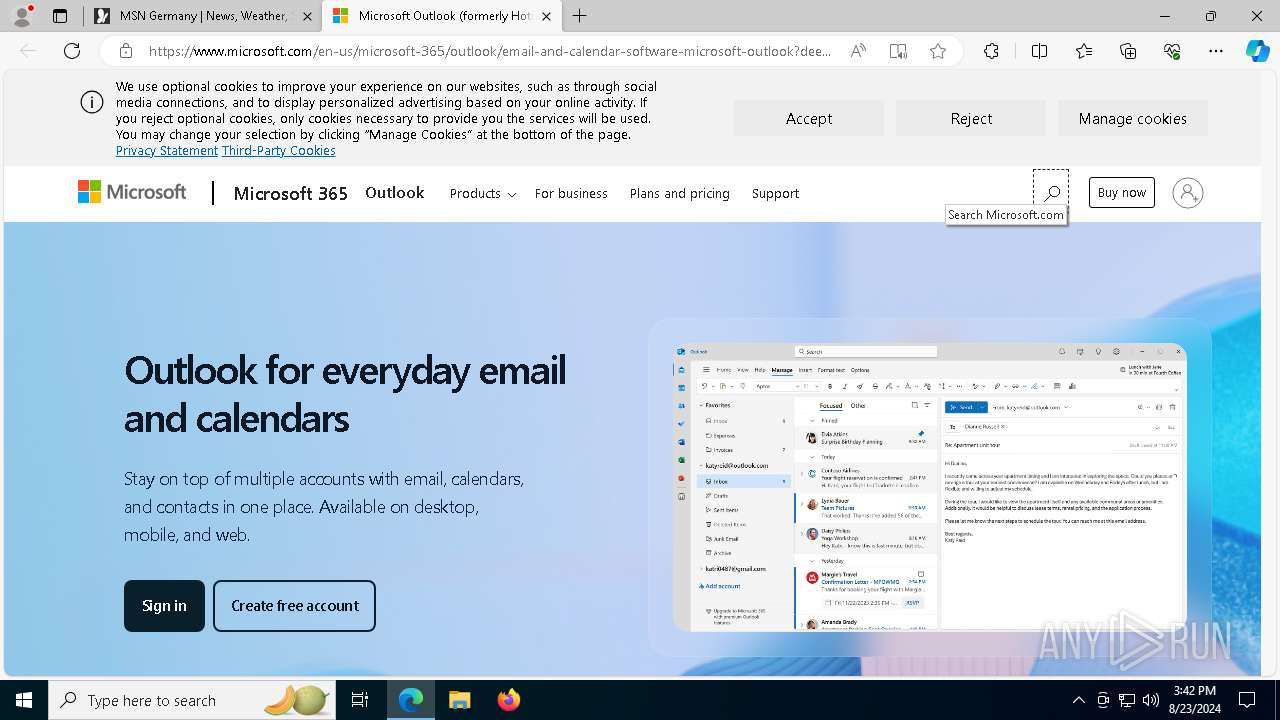Open the Privacy Statement link
The width and height of the screenshot is (1280, 720).
[167, 151]
